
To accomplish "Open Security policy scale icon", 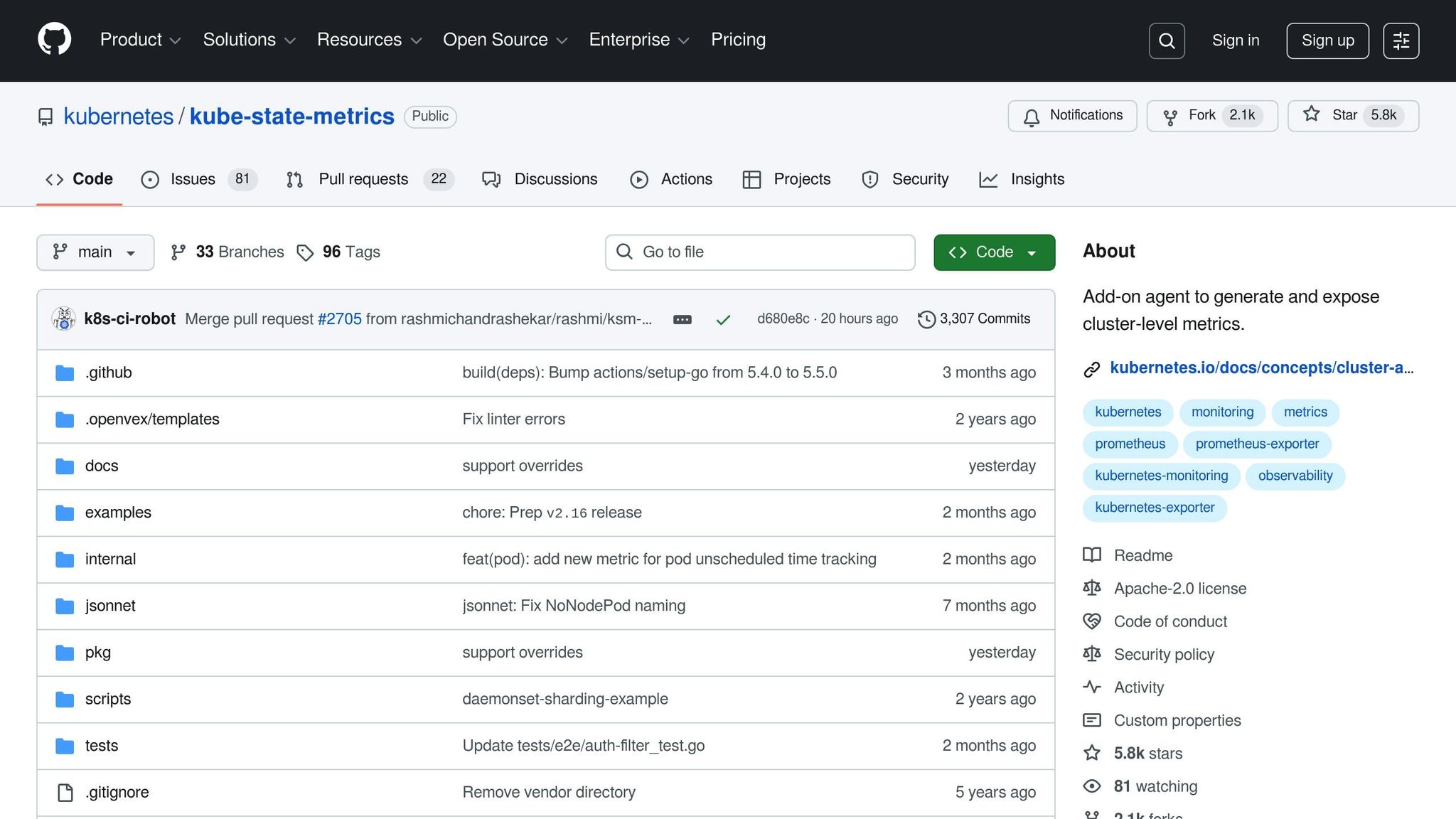I will (1092, 655).
